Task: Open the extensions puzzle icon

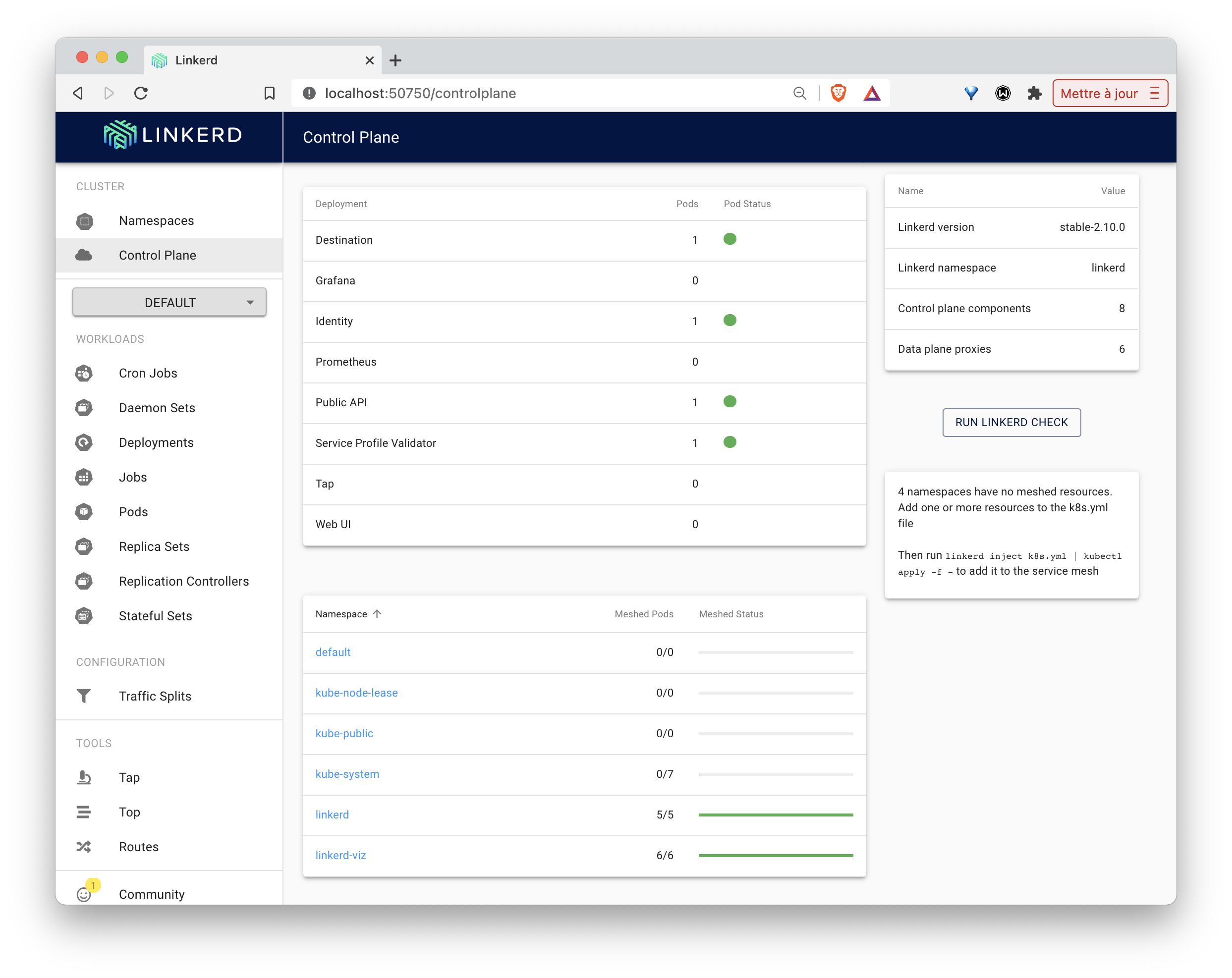Action: [1034, 93]
